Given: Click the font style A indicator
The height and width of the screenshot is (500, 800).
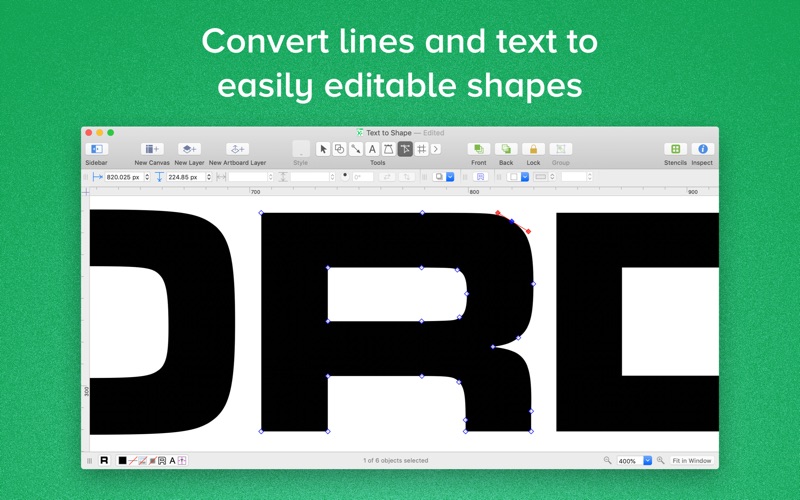Looking at the screenshot, I should (x=172, y=461).
